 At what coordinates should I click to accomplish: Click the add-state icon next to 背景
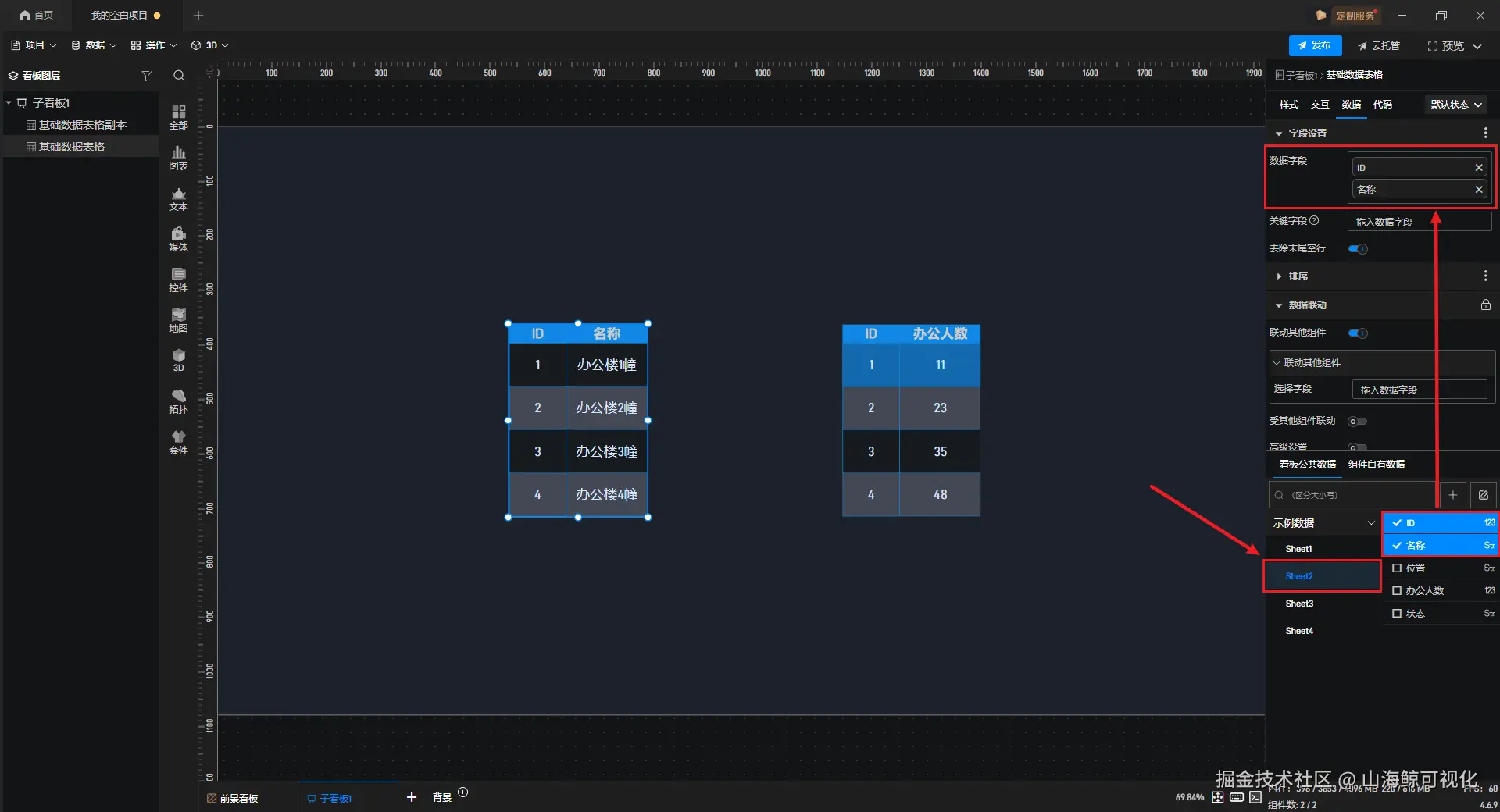tap(463, 792)
